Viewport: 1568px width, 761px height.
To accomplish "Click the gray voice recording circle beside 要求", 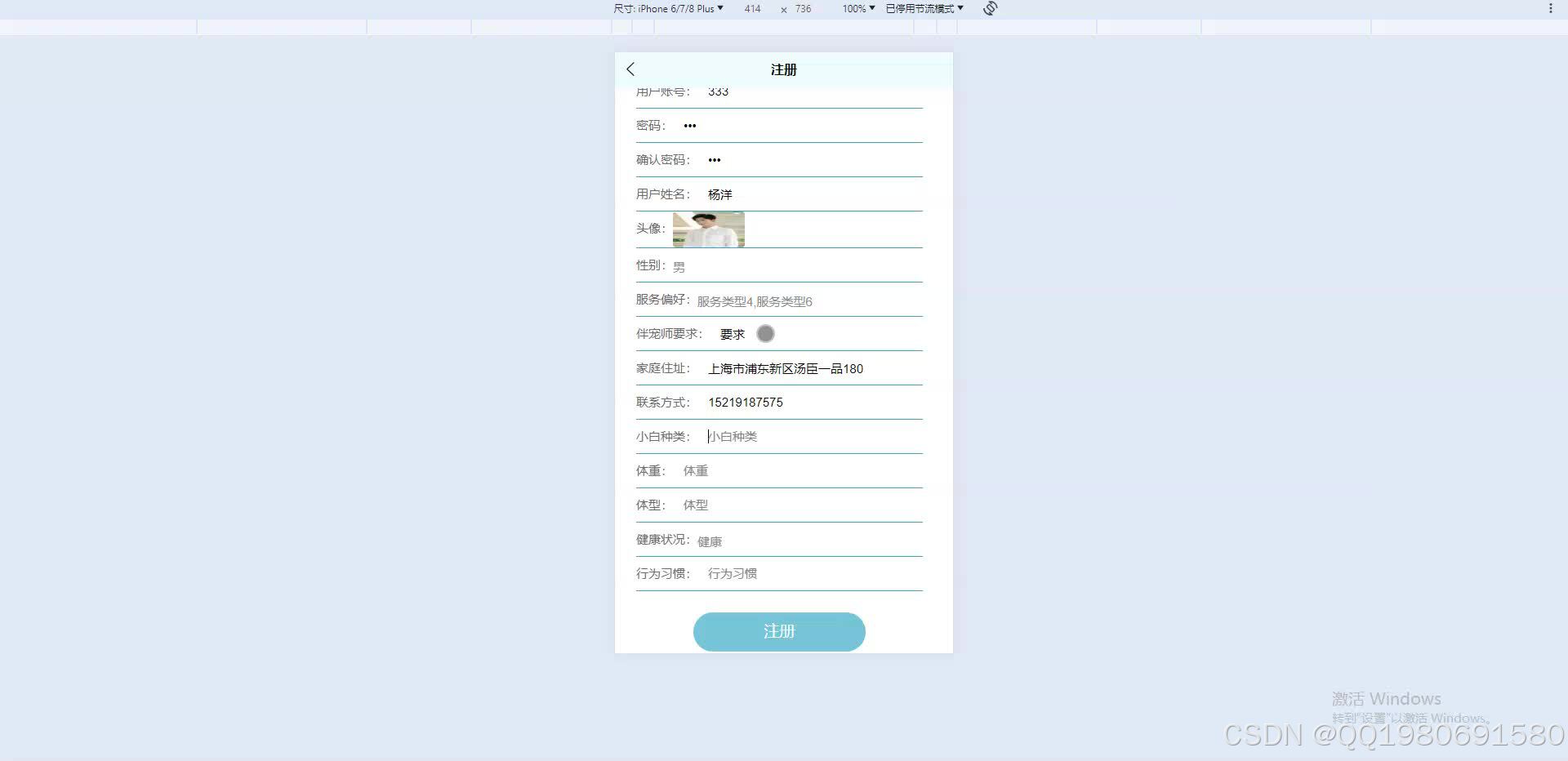I will coord(765,333).
